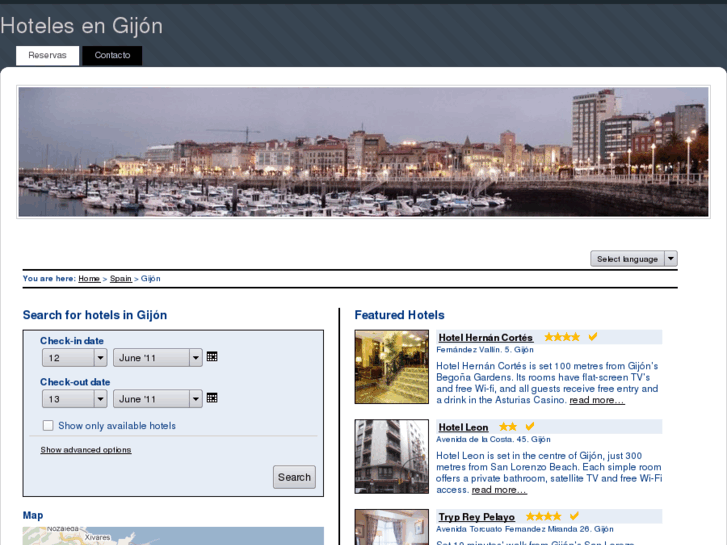Switch to the Reservas tab
Image resolution: width=727 pixels, height=545 pixels.
(47, 55)
